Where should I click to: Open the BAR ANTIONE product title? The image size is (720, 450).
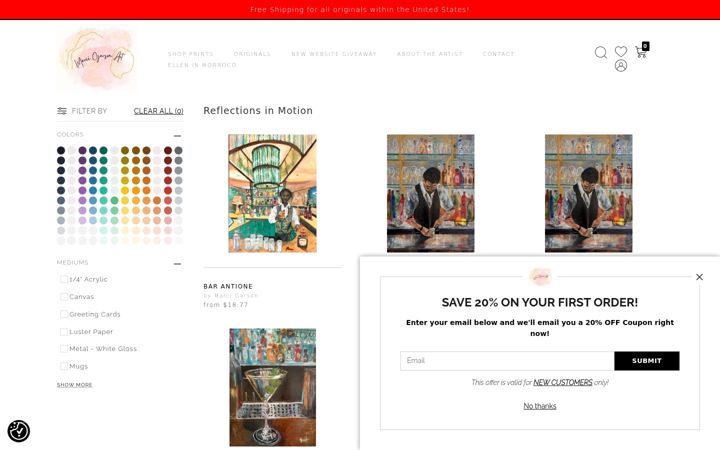point(228,286)
